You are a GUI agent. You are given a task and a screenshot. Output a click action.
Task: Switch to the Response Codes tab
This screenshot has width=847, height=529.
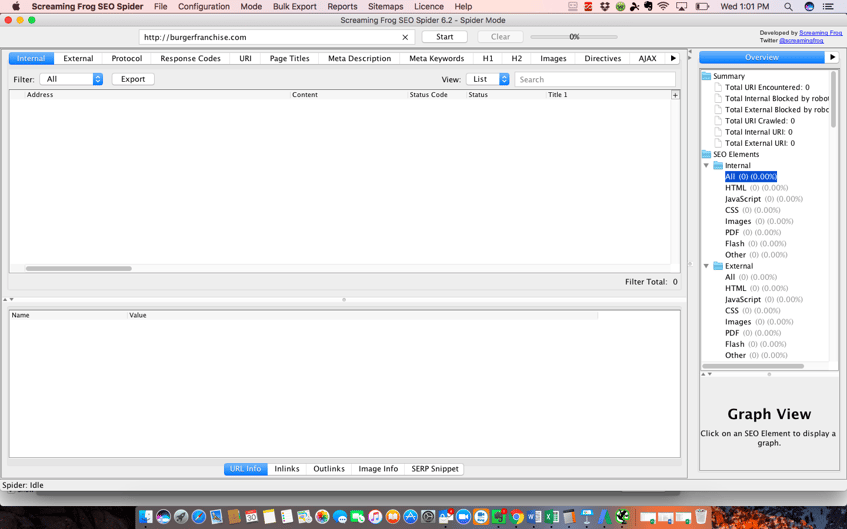pyautogui.click(x=190, y=59)
